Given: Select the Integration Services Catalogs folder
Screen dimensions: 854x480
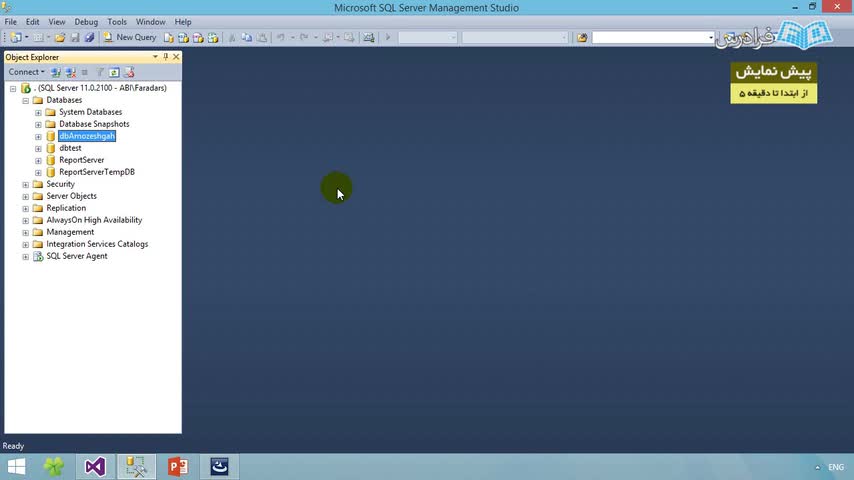Looking at the screenshot, I should tap(97, 244).
